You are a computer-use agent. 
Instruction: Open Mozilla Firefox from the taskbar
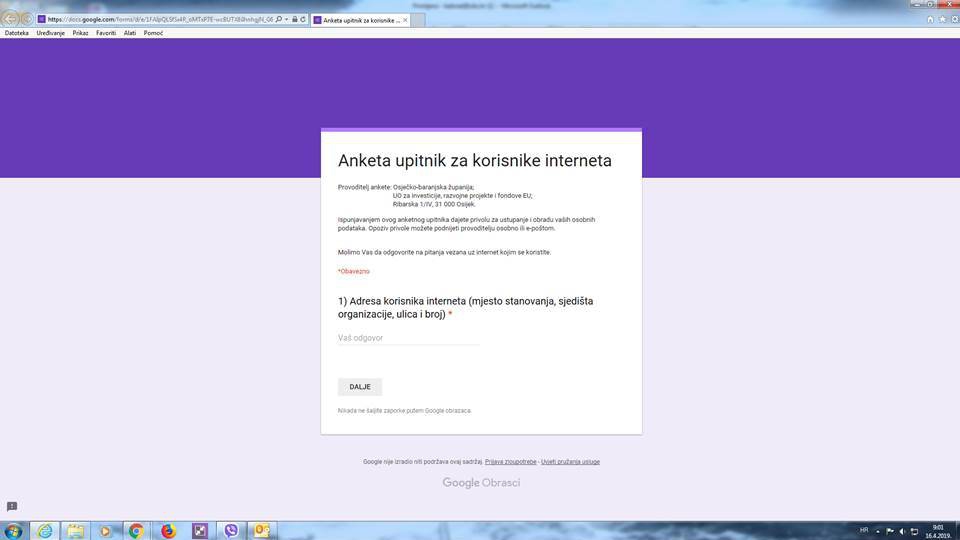[x=168, y=531]
